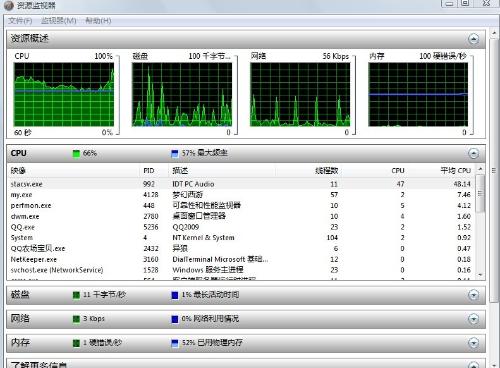This screenshot has height=368, width=500.
Task: Click the 48.14 average CPU value
Action: 462,184
